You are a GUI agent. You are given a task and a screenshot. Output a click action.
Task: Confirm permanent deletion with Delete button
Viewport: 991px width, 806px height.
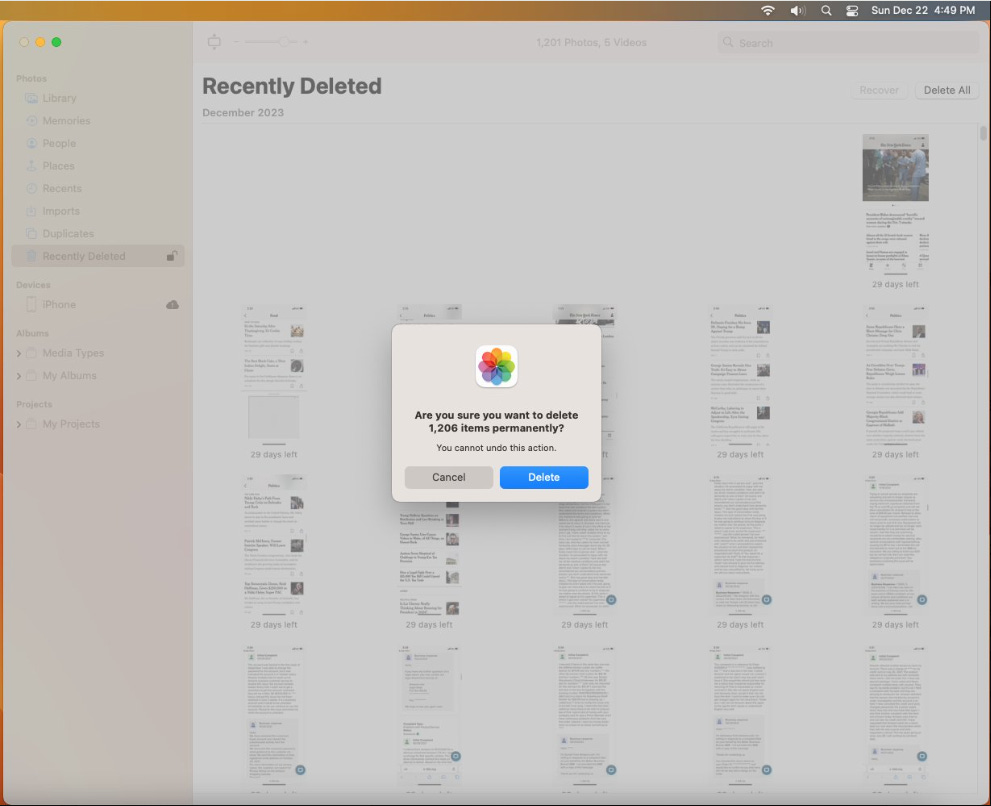click(x=544, y=477)
